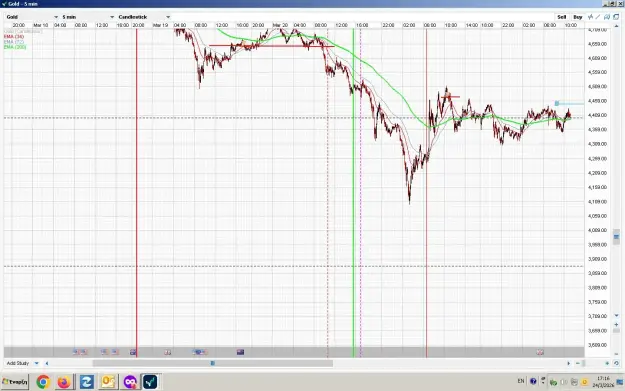Click the clock showing 17:16
The image size is (625, 391).
click(603, 379)
